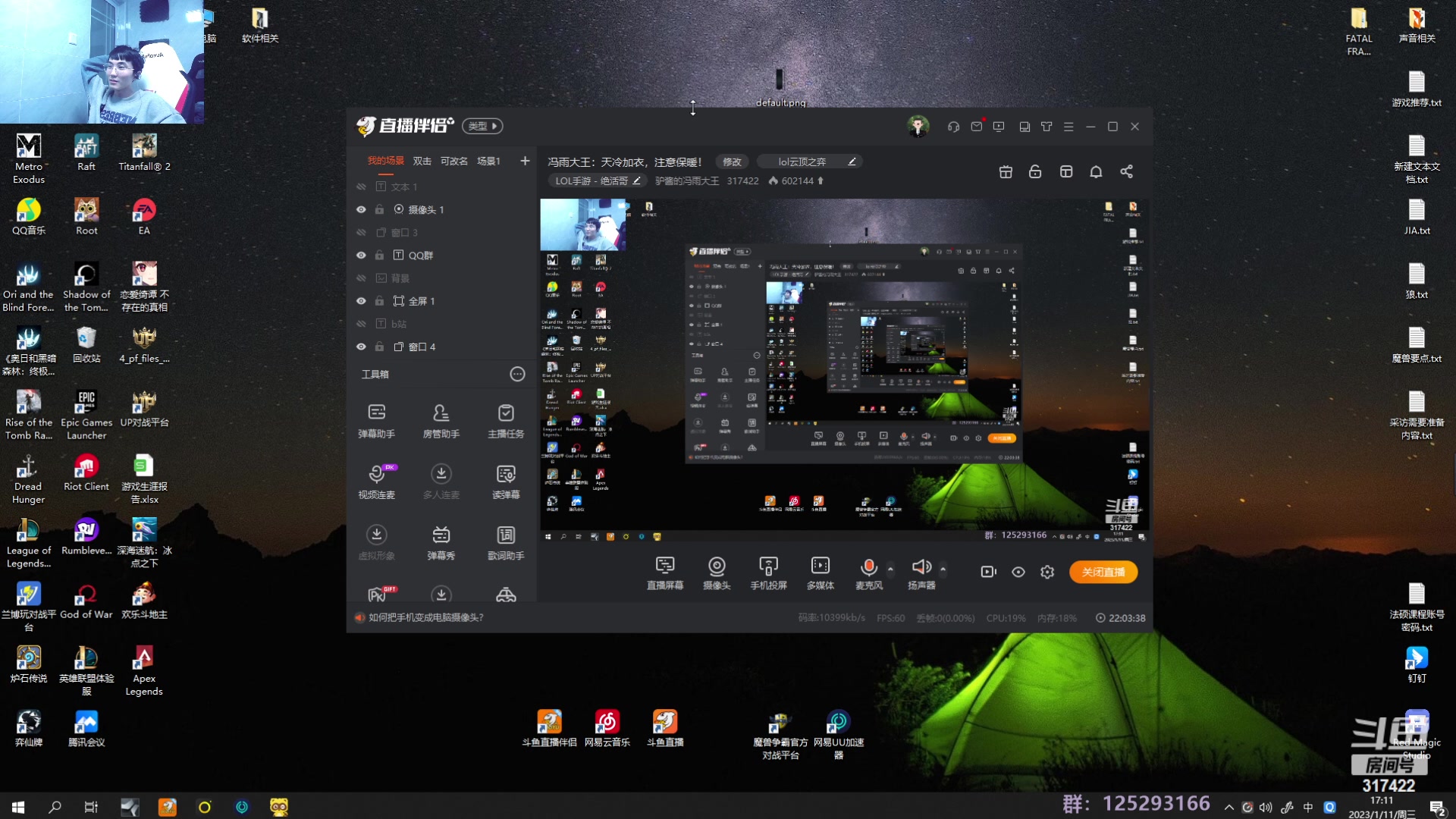Image resolution: width=1456 pixels, height=819 pixels.
Task: Add a 摄像头 source from bottom toolbar
Action: (x=716, y=573)
